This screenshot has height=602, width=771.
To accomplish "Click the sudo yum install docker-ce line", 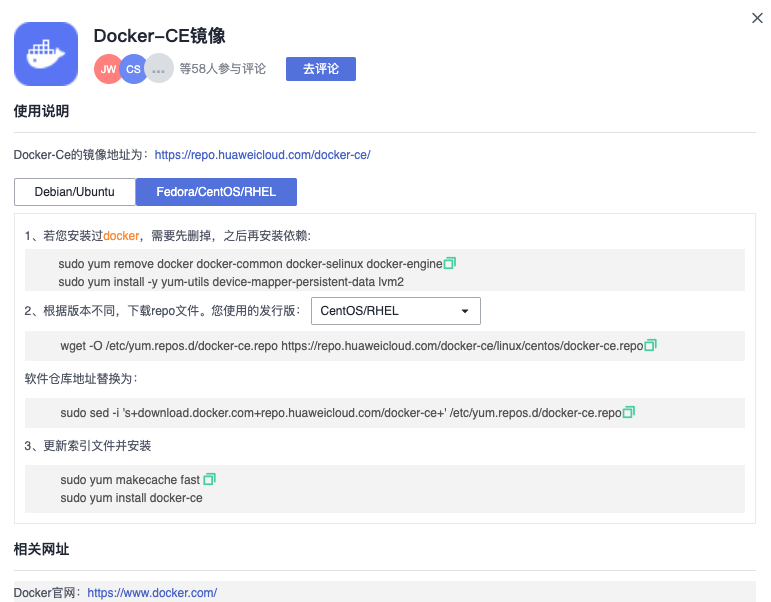I will coord(131,498).
